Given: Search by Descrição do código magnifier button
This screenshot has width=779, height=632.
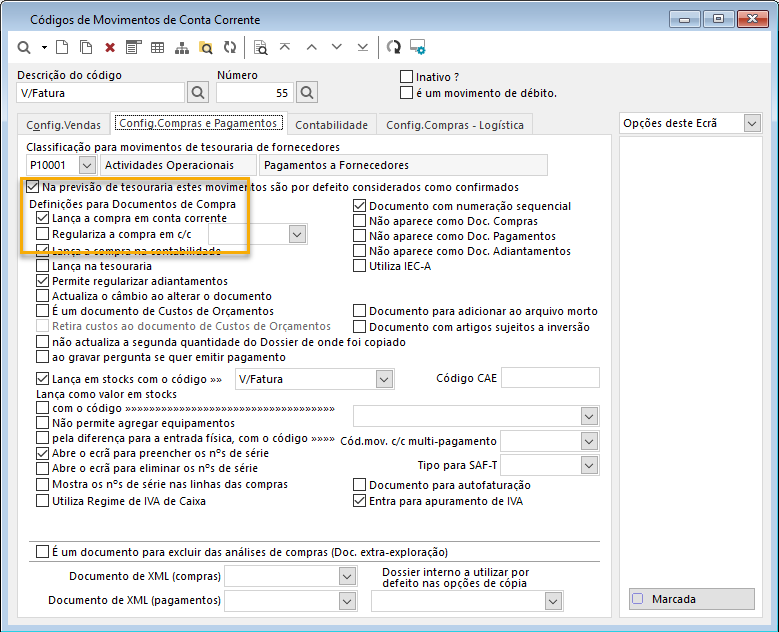Looking at the screenshot, I should pos(198,92).
